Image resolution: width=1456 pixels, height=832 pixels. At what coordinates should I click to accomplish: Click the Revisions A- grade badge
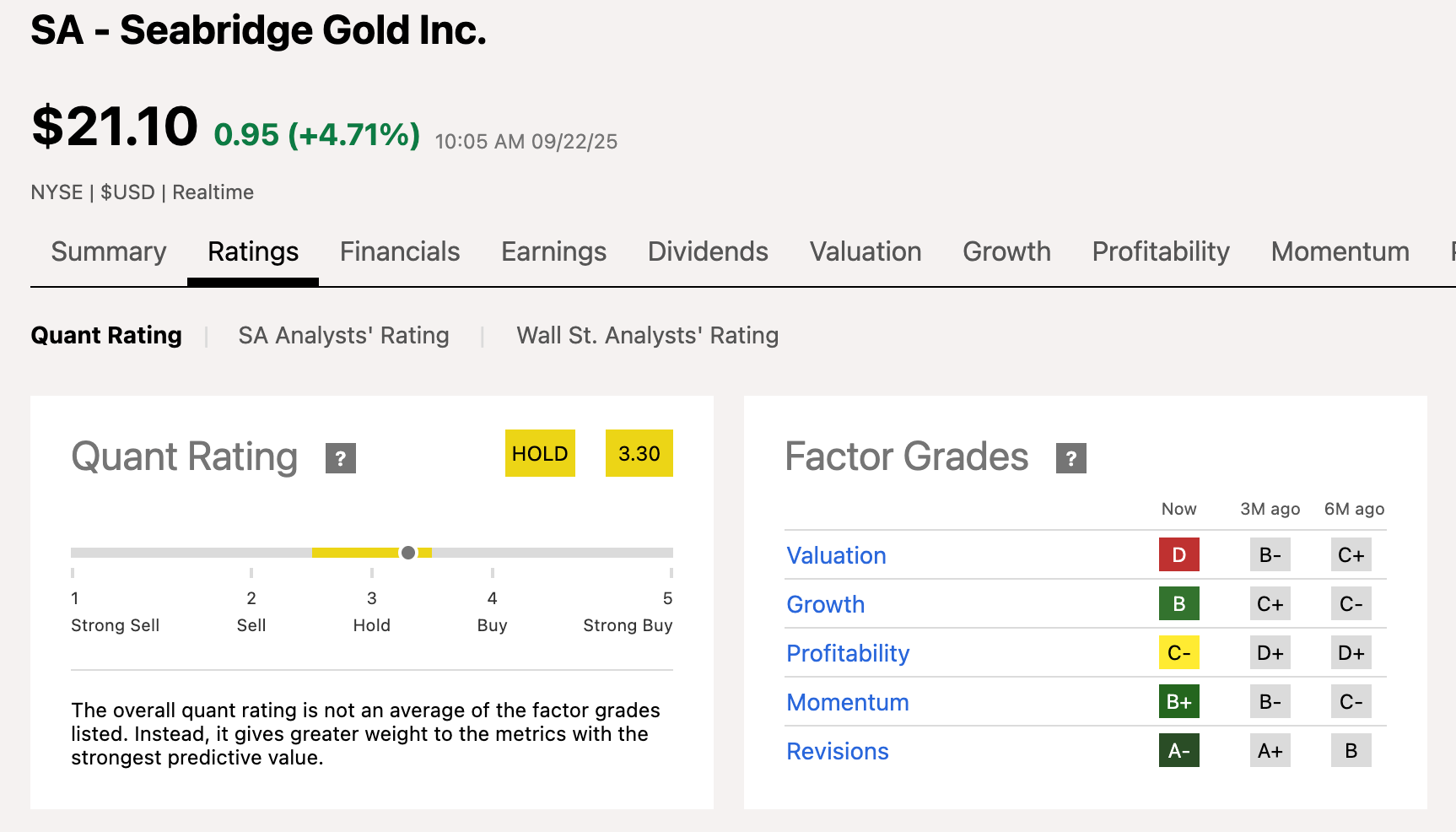[1178, 751]
